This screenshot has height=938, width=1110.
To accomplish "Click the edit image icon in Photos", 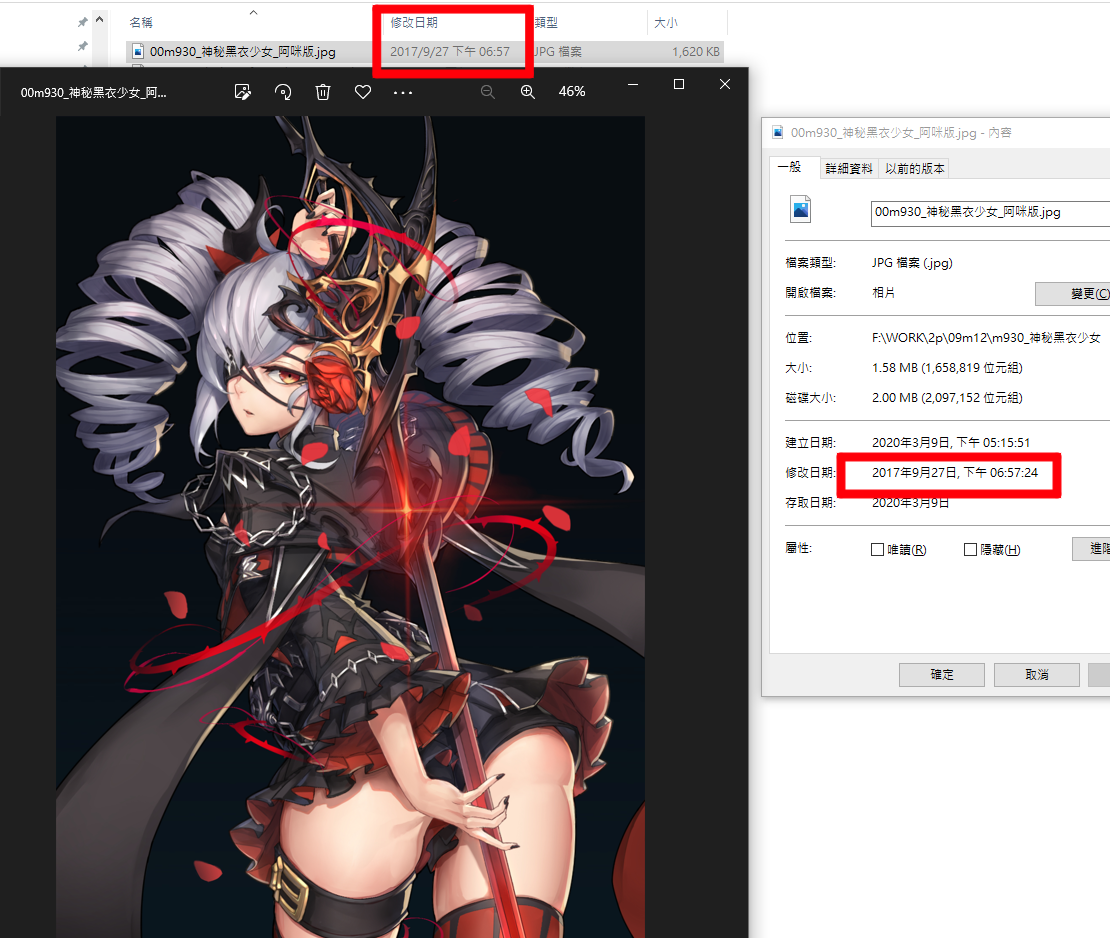I will coord(243,92).
